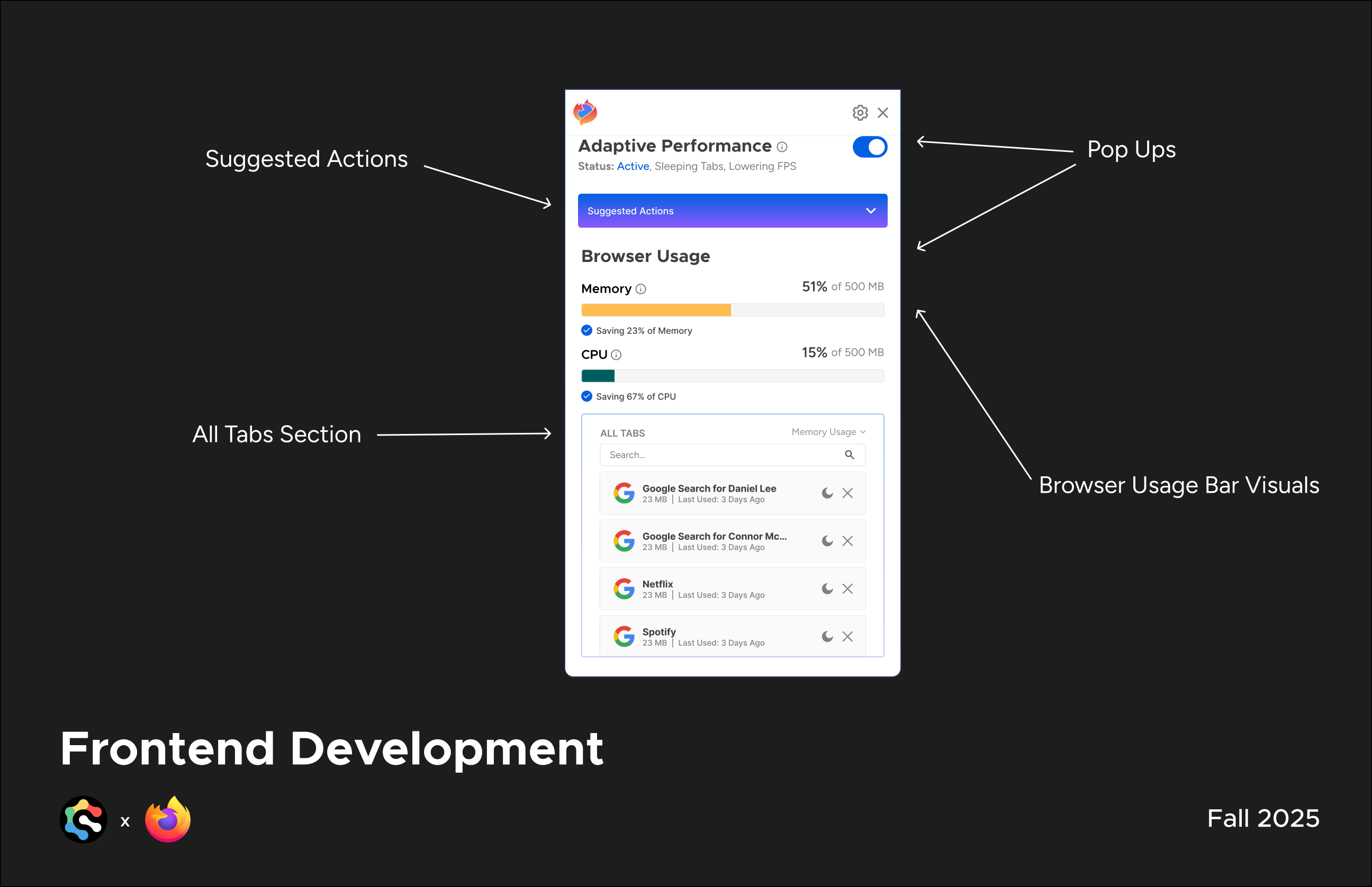Put the Netflix tab to sleep
Viewport: 1372px width, 887px height.
pos(827,589)
